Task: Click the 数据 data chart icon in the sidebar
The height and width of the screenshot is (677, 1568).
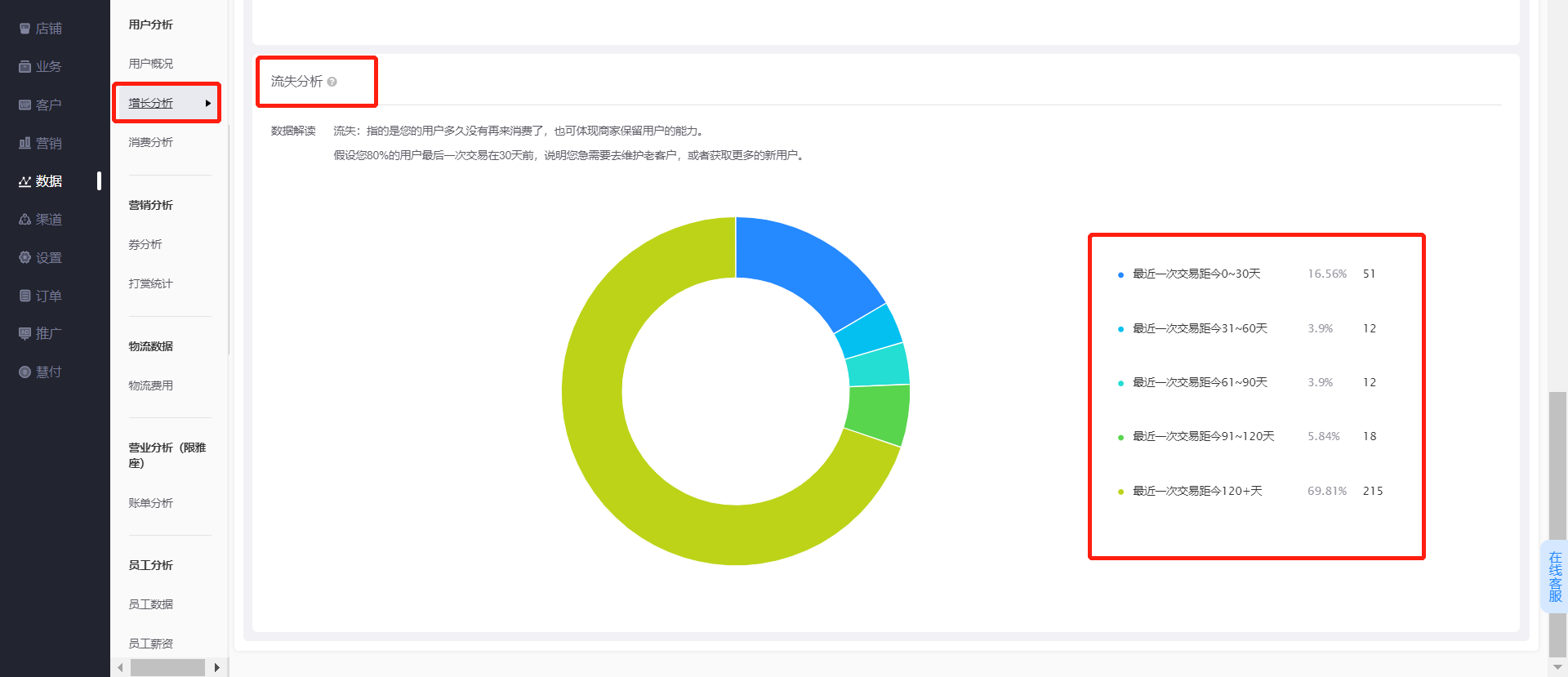Action: pyautogui.click(x=25, y=181)
